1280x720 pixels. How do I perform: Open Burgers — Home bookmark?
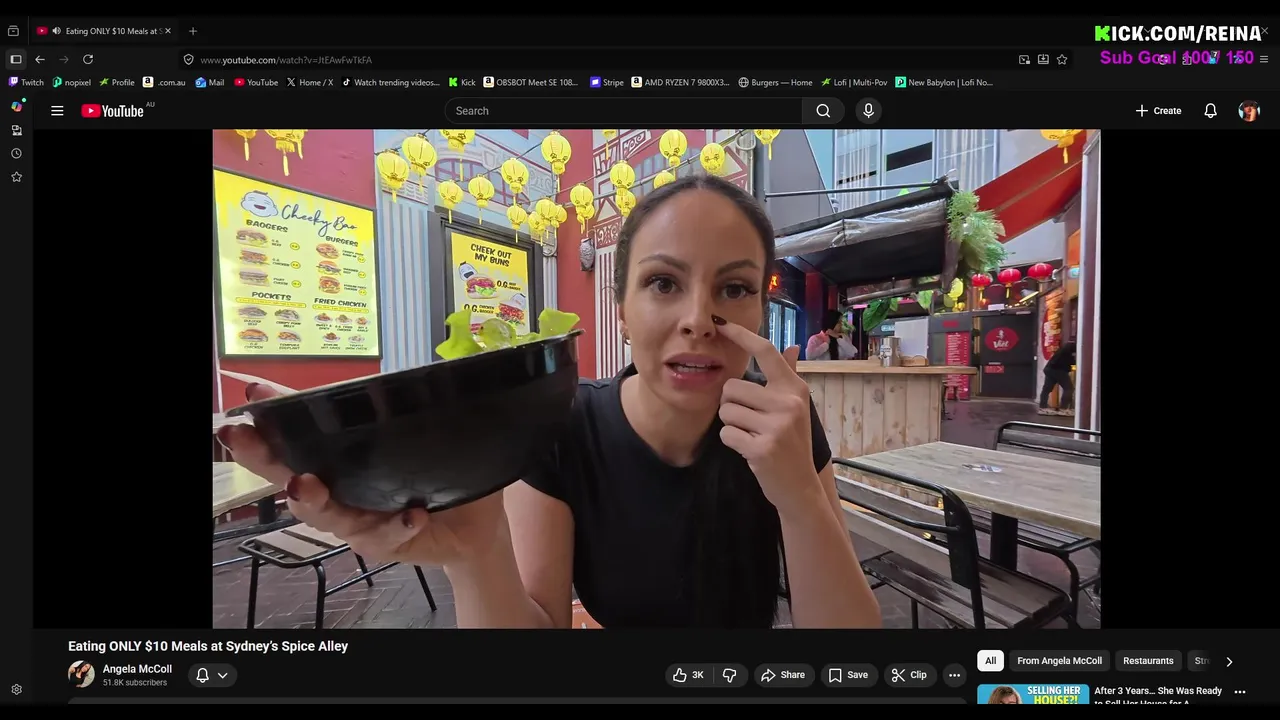775,83
